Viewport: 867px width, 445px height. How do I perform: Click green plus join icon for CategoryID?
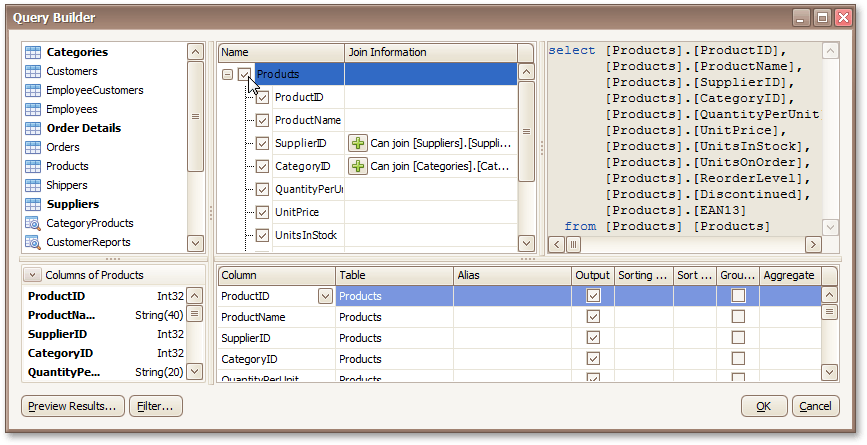[357, 166]
